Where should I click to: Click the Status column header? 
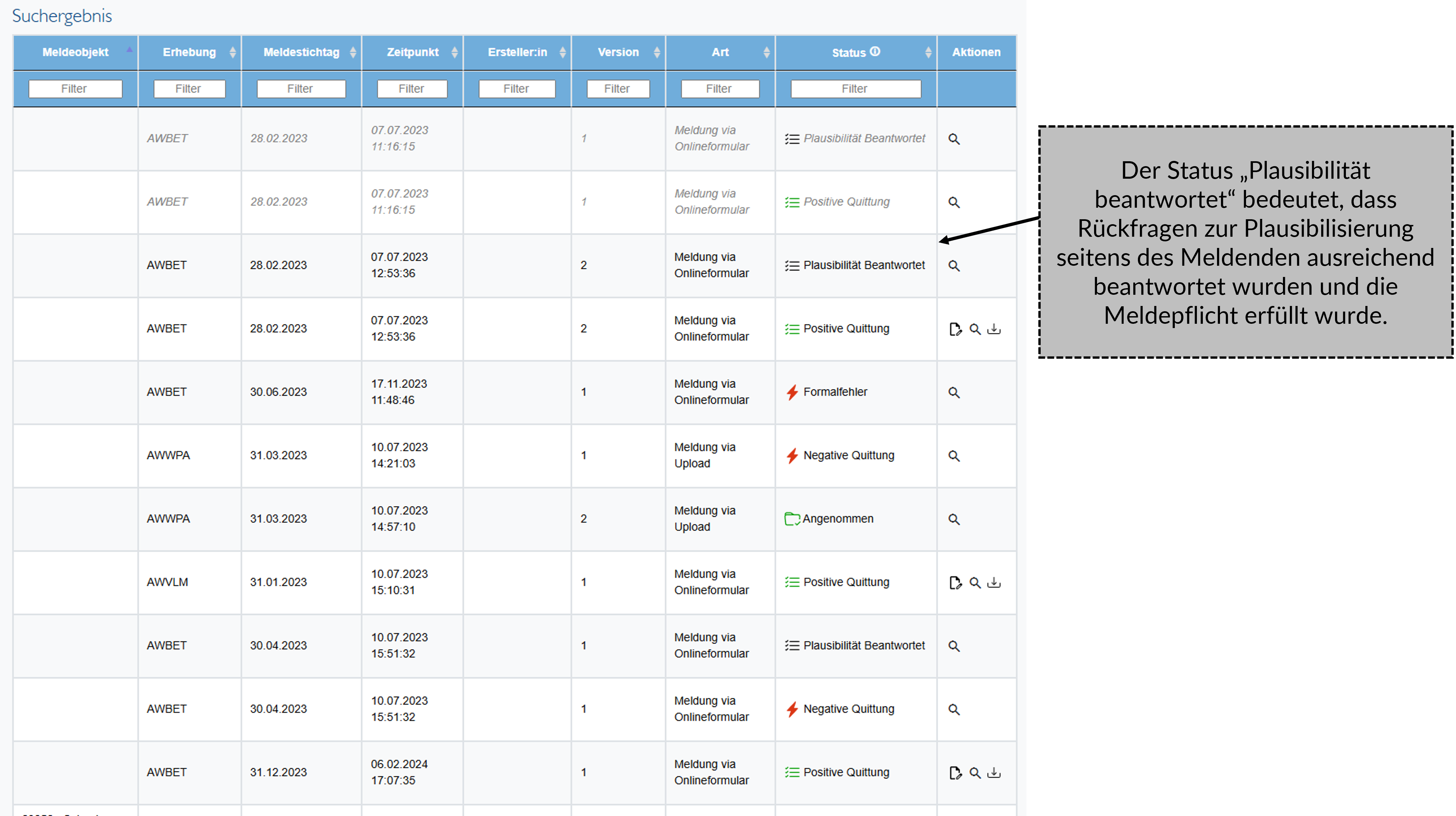848,53
